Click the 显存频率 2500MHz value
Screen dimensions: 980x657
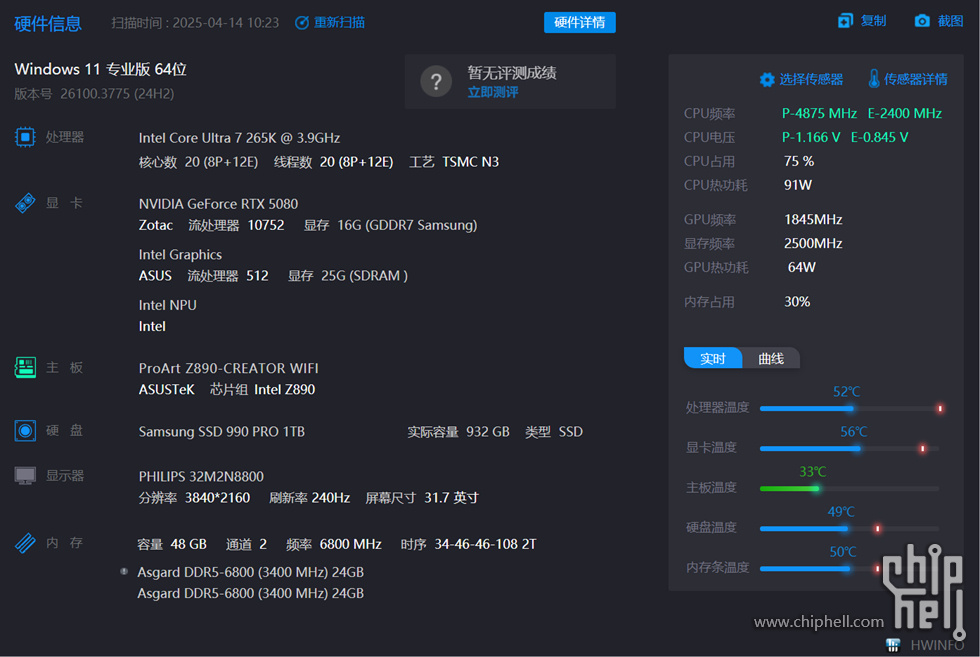(813, 243)
